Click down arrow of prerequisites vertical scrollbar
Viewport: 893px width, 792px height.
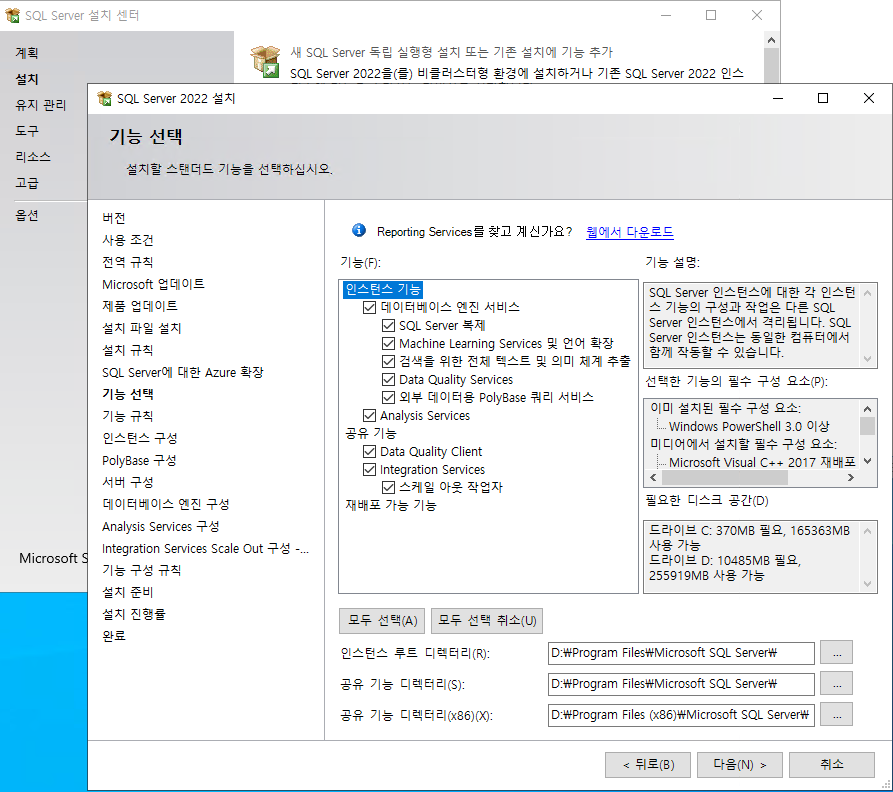[x=867, y=461]
